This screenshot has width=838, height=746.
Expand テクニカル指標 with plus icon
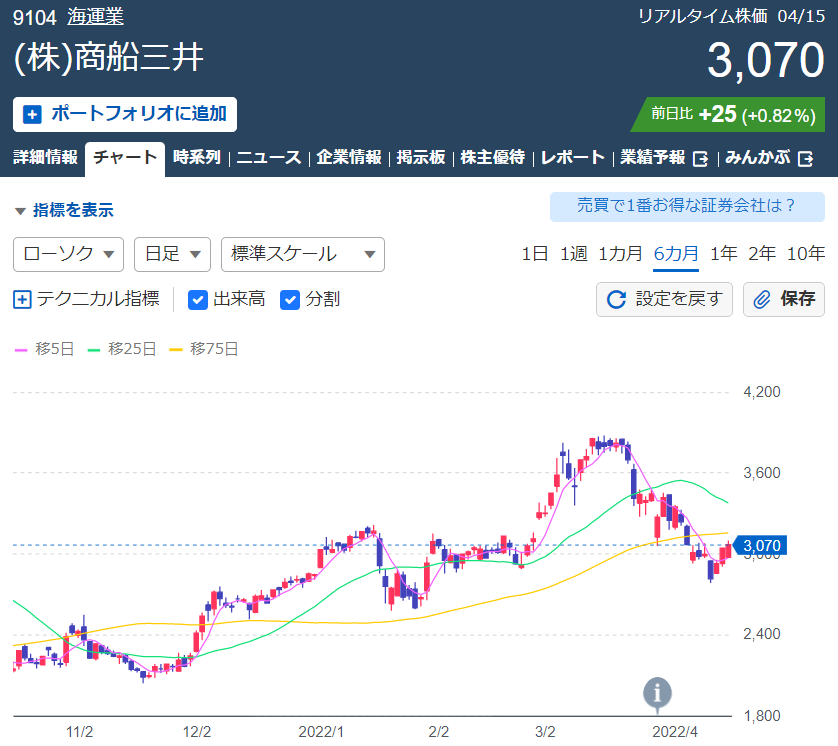22,299
